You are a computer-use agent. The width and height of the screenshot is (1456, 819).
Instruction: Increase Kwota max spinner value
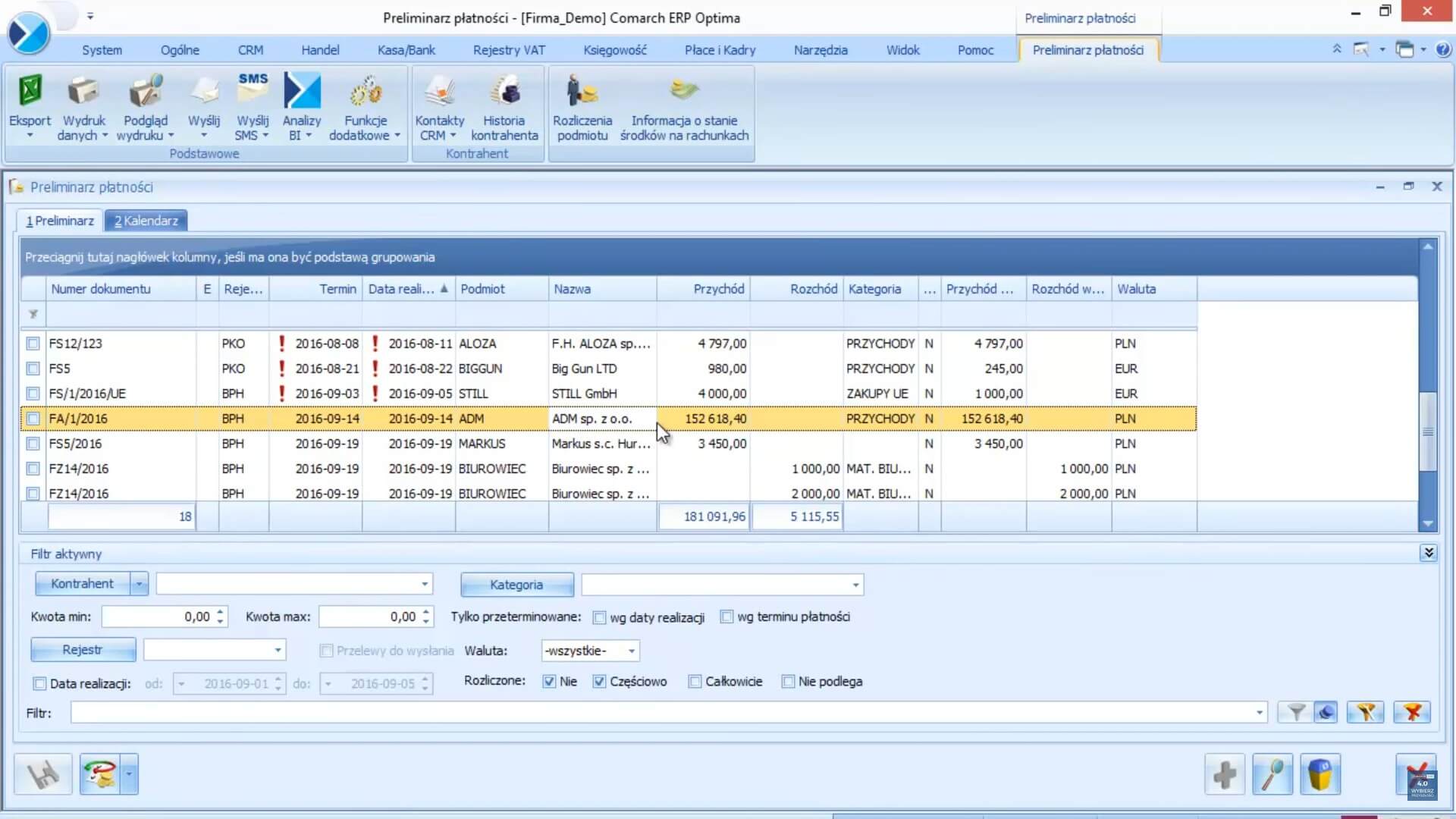point(426,612)
